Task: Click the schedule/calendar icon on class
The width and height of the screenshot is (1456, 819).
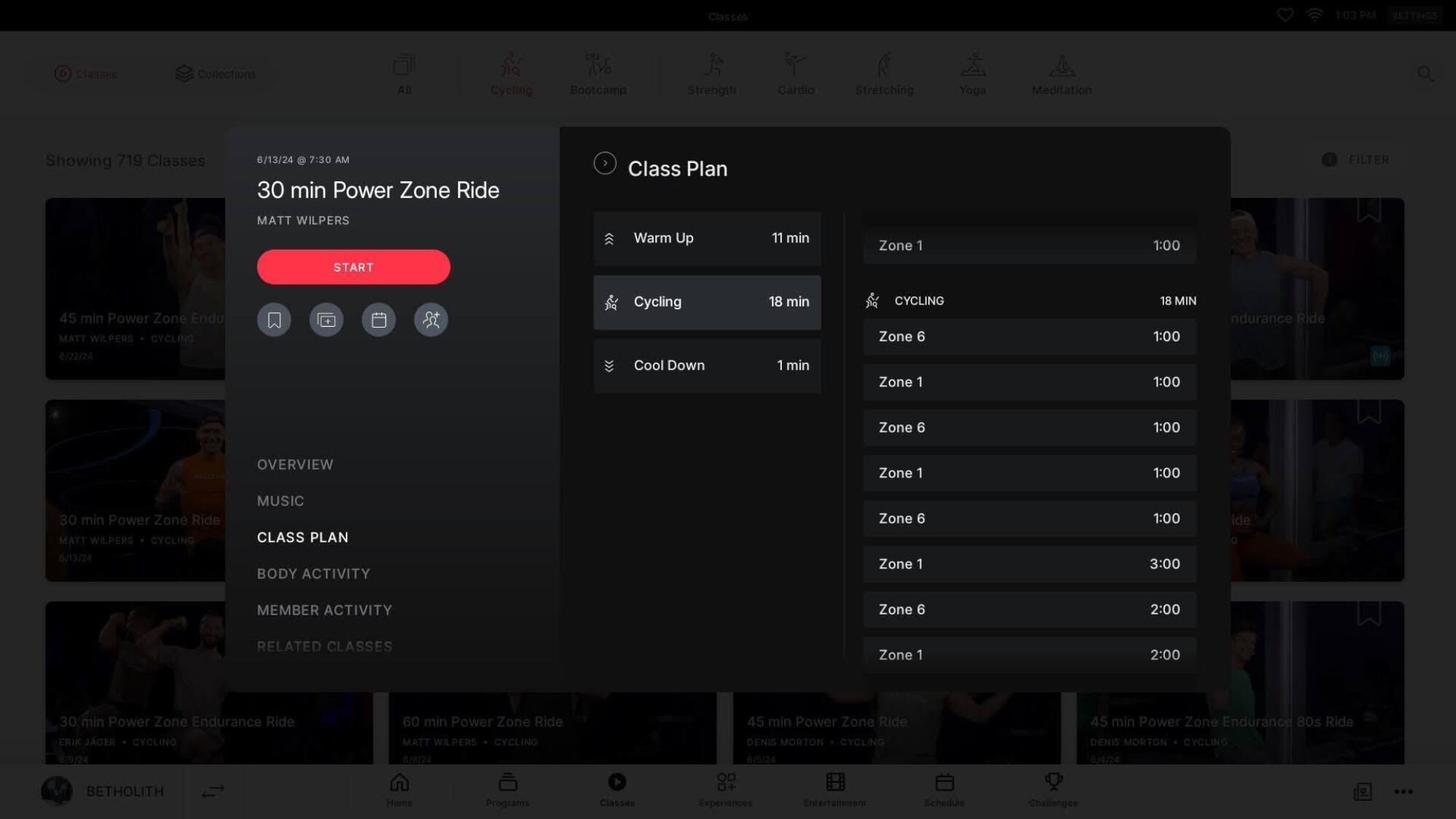Action: pos(378,319)
